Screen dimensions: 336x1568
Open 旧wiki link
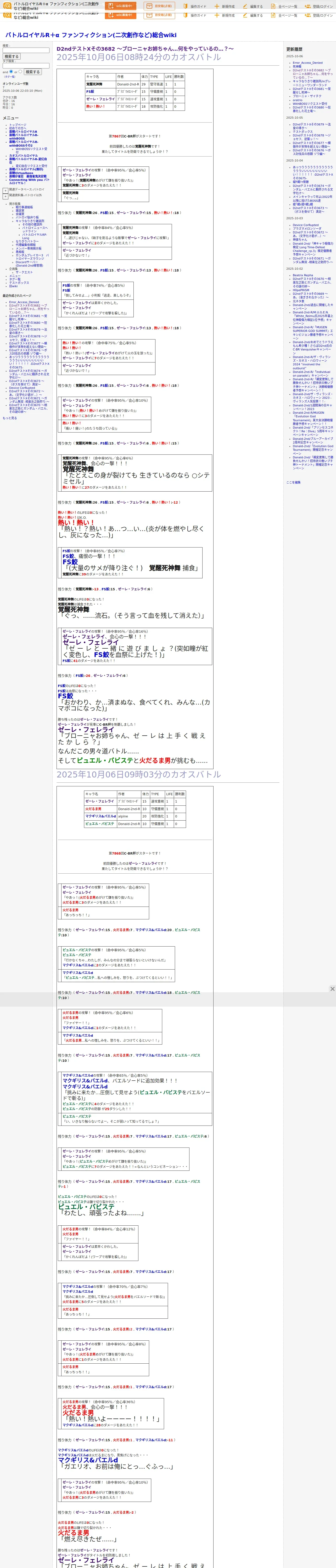pyautogui.click(x=13, y=286)
